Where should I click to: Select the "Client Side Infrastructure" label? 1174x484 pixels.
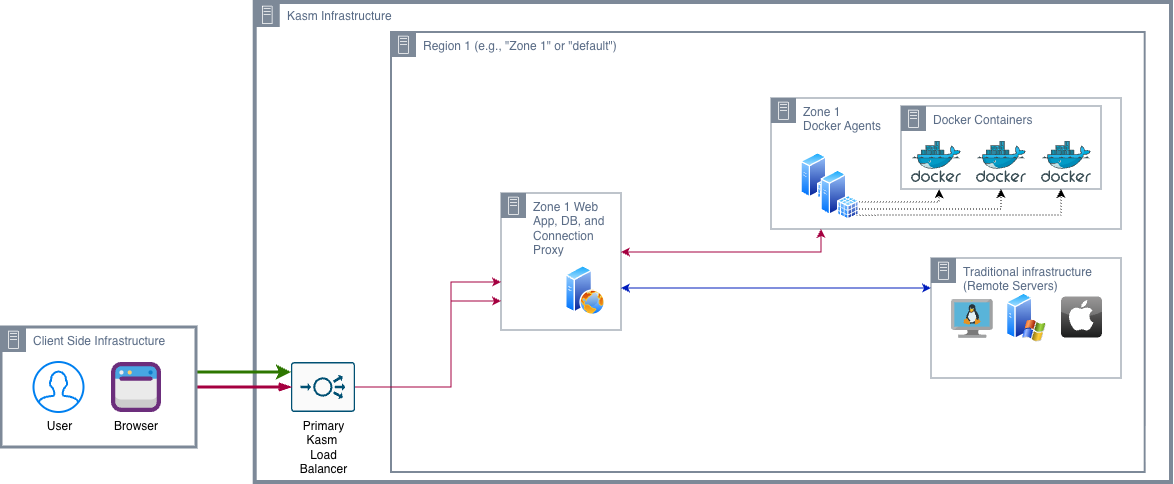tap(99, 341)
